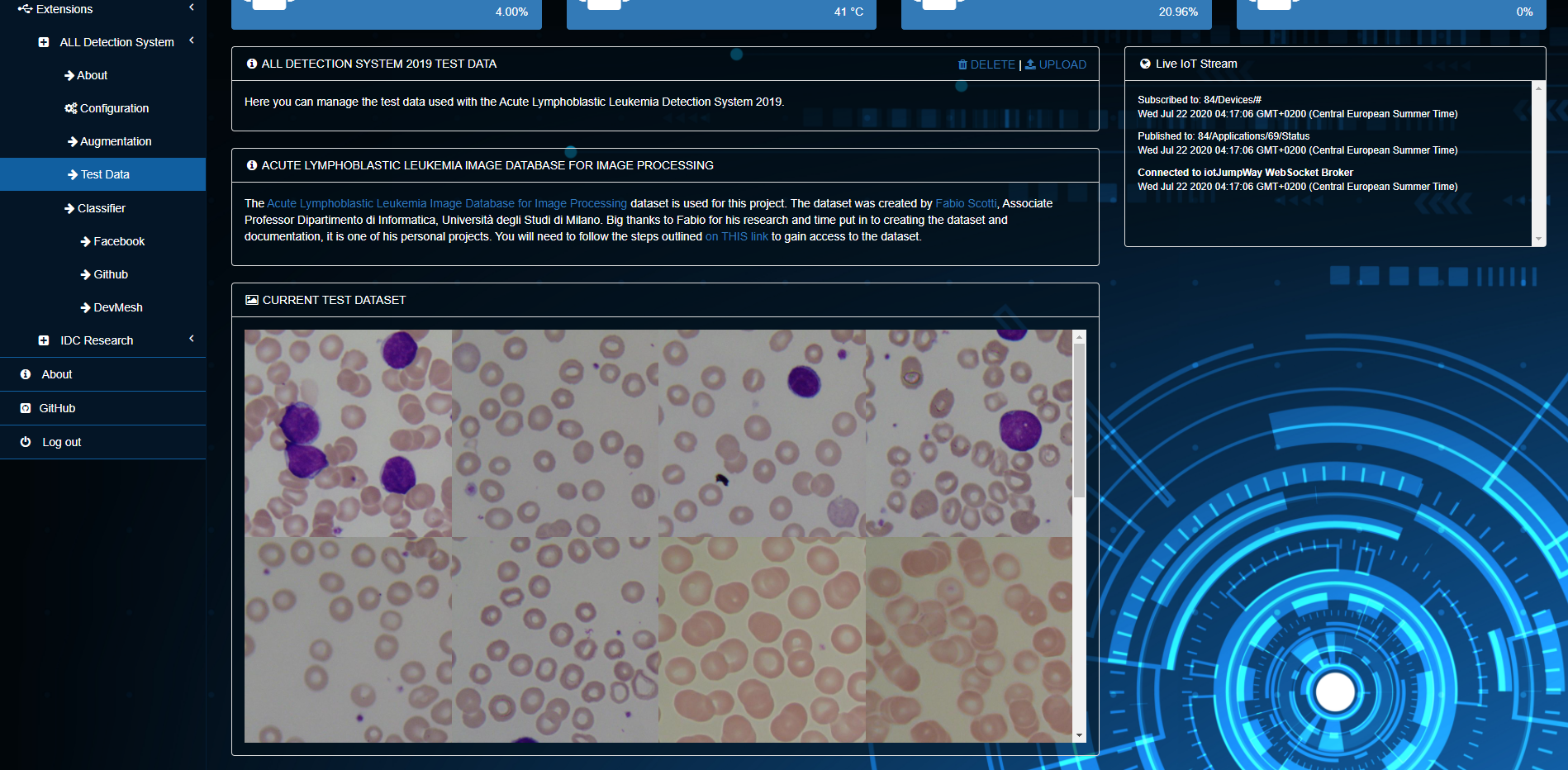The height and width of the screenshot is (770, 1568).
Task: Select second top-row image without purple cells
Action: pyautogui.click(x=555, y=433)
